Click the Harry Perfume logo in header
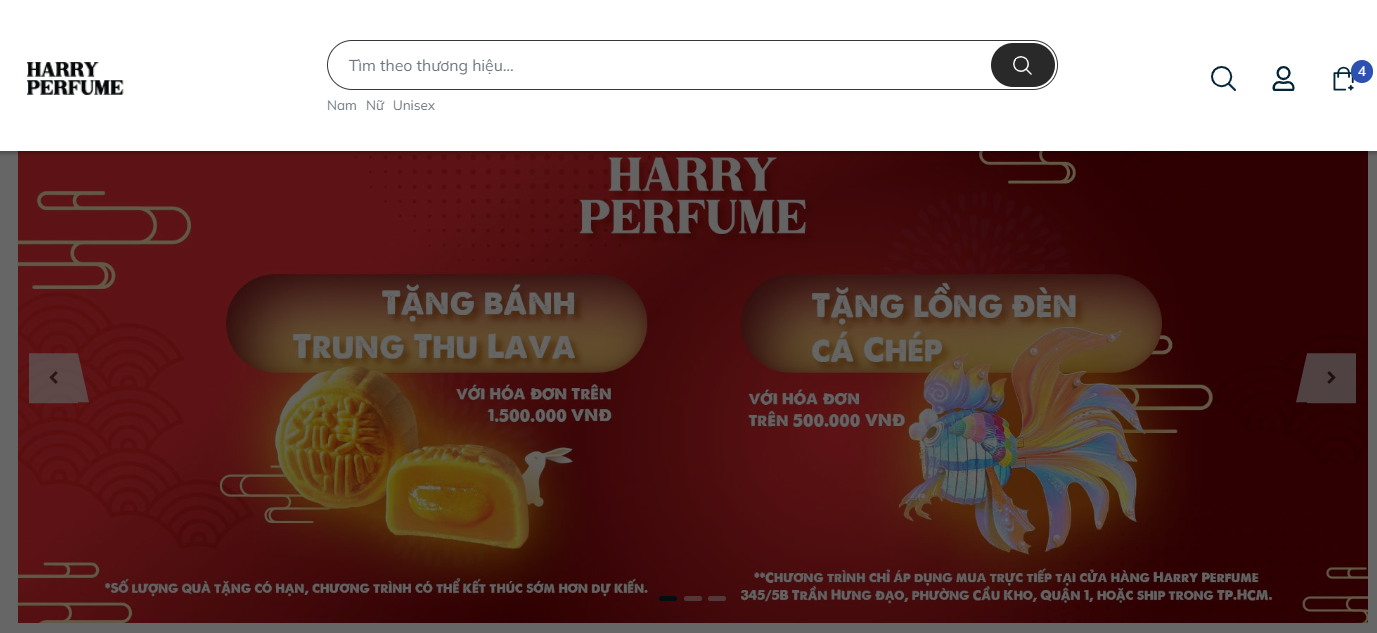The width and height of the screenshot is (1377, 633). [75, 78]
